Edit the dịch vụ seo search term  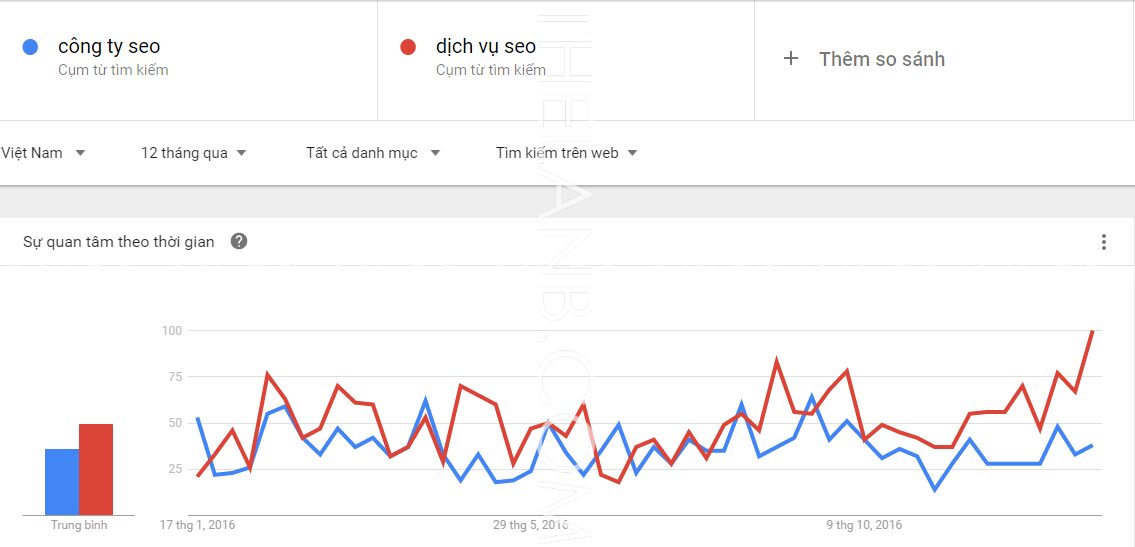(x=486, y=46)
